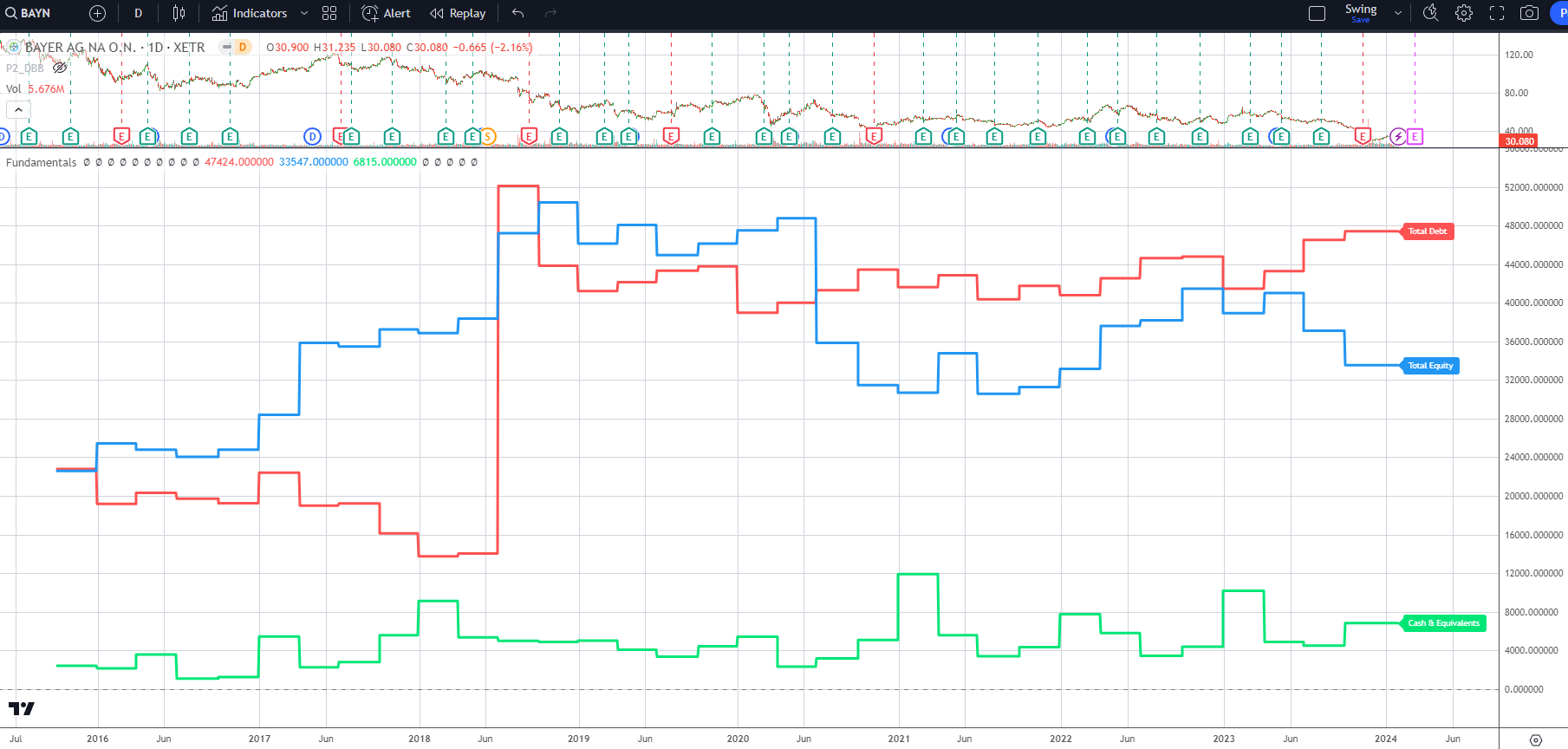Click the blue Publish button
The height and width of the screenshot is (749, 1568).
click(x=1559, y=13)
